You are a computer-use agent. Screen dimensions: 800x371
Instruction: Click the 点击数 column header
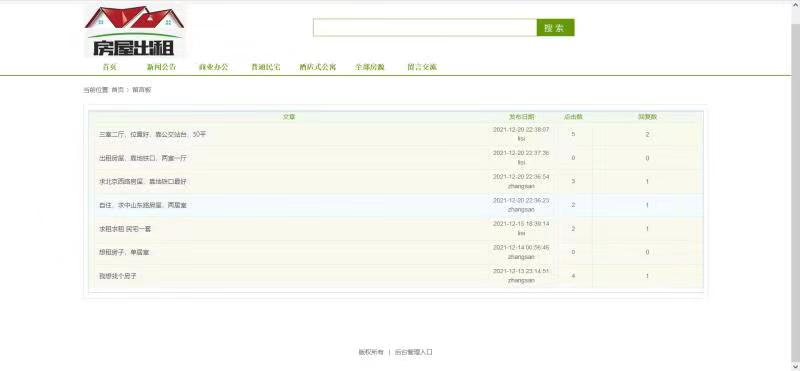[x=573, y=117]
